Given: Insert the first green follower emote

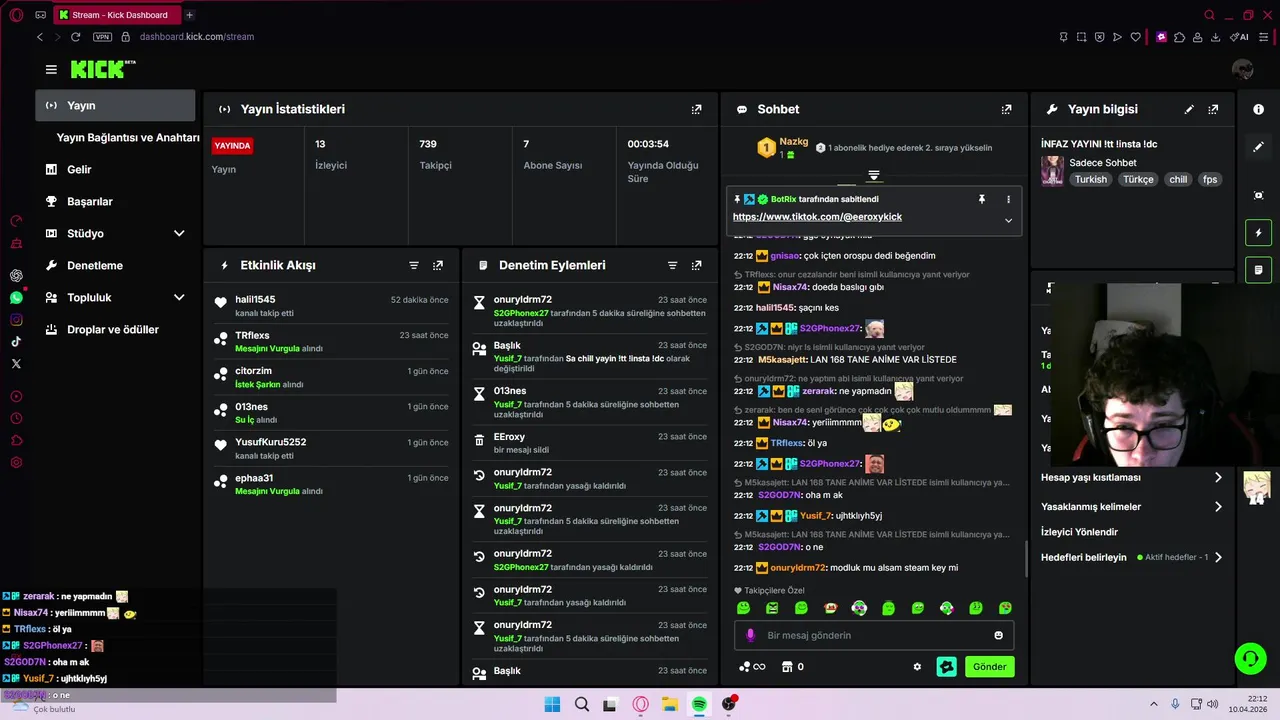Looking at the screenshot, I should pyautogui.click(x=743, y=608).
